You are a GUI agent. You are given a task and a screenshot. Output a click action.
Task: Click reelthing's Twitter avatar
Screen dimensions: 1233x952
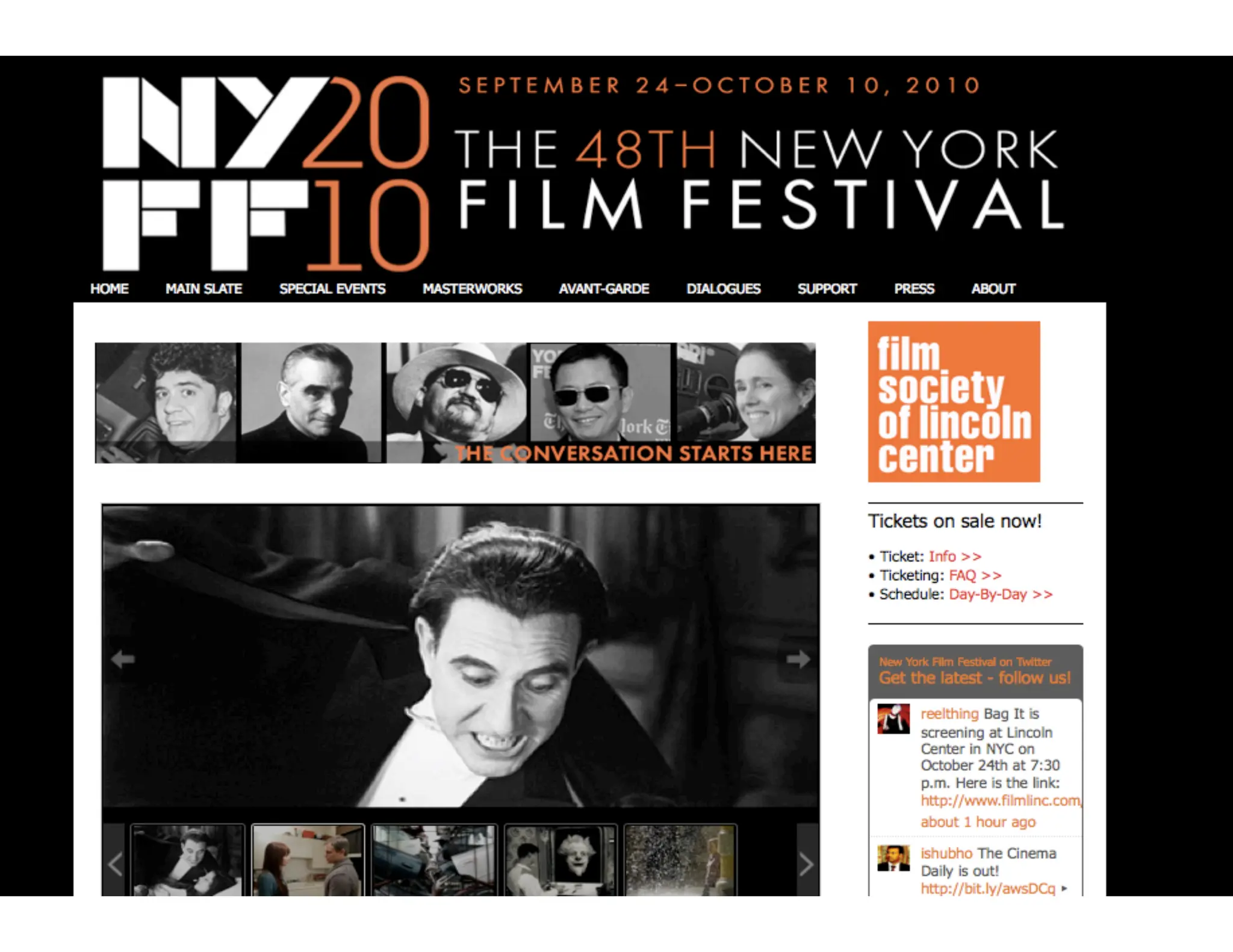(x=893, y=719)
